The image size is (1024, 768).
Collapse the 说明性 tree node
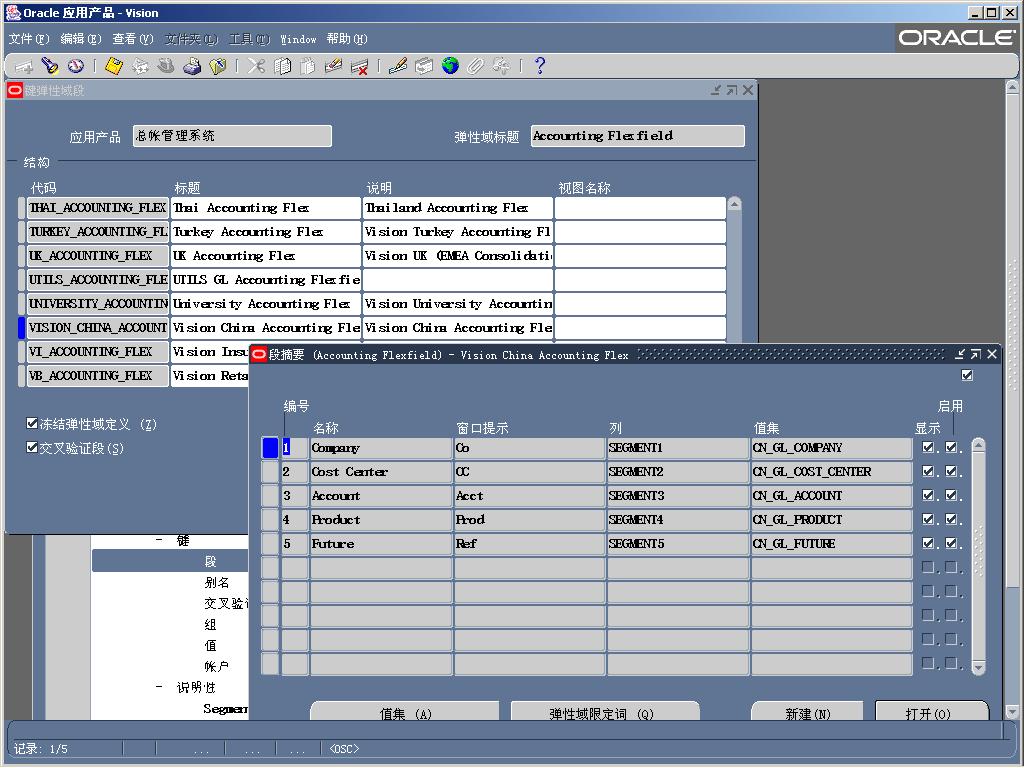click(x=159, y=687)
